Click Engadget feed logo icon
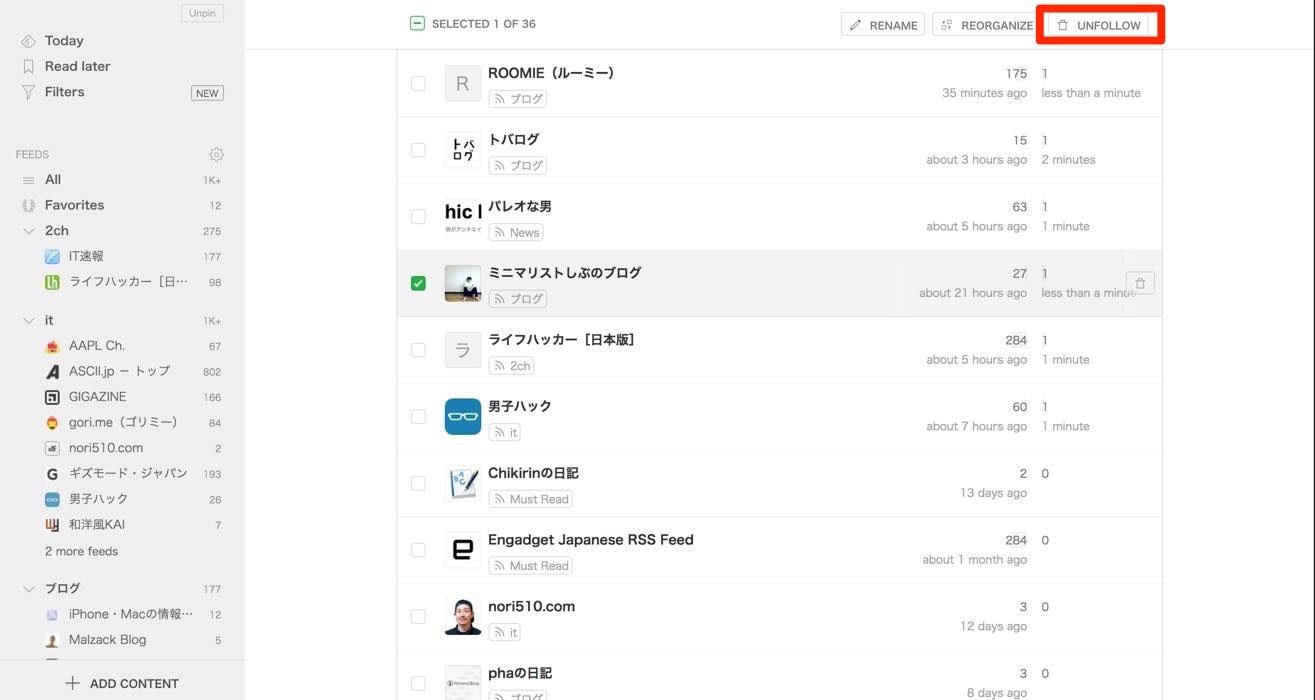Image resolution: width=1315 pixels, height=700 pixels. point(463,550)
